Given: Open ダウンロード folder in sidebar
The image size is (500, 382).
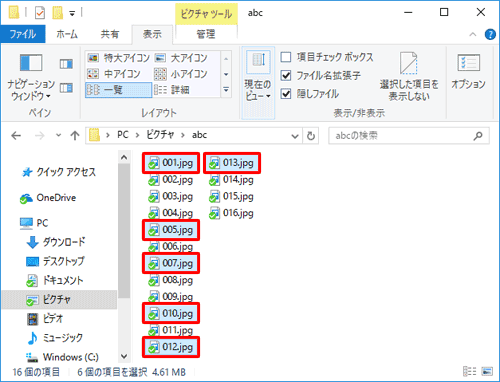Looking at the screenshot, I should pyautogui.click(x=56, y=242).
